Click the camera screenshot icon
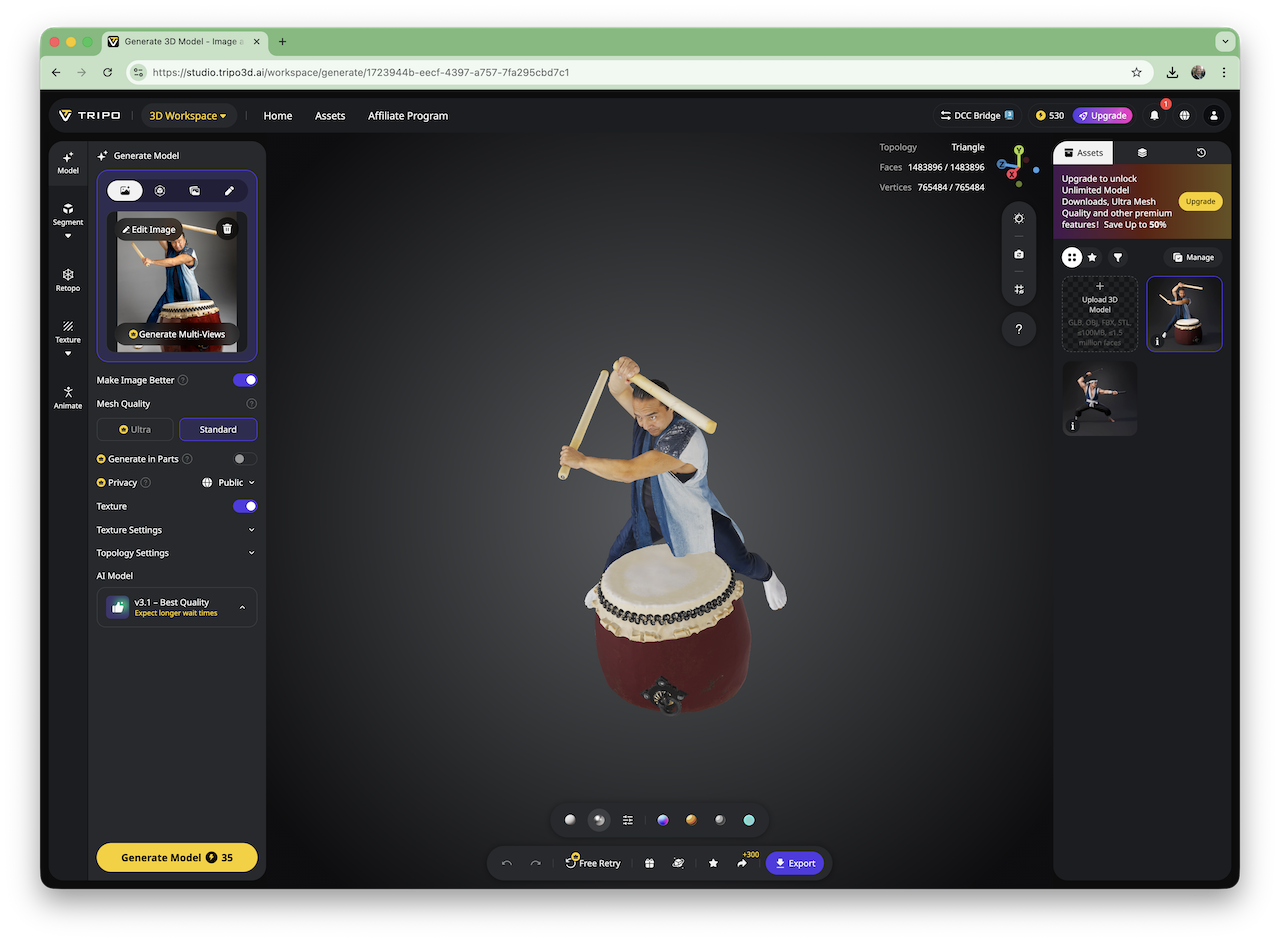Image resolution: width=1280 pixels, height=942 pixels. coord(1018,254)
